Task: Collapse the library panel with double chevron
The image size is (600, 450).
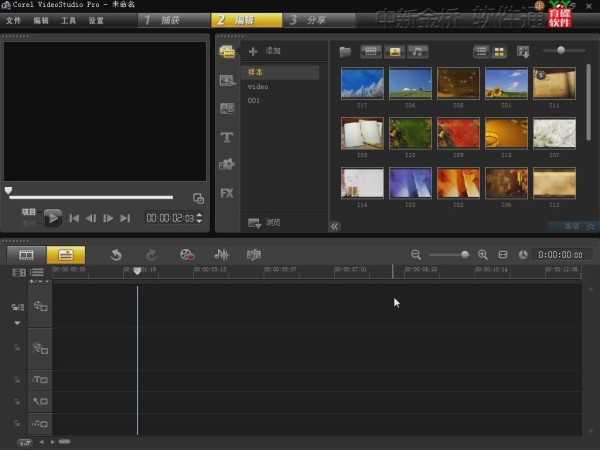Action: [x=335, y=226]
